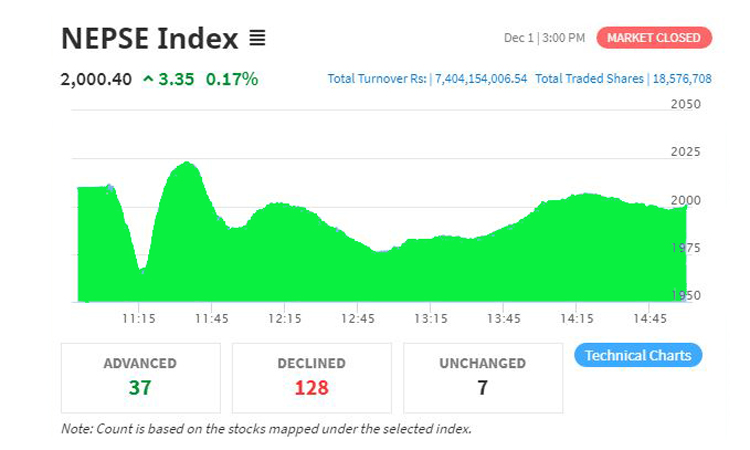
Task: Select the DECLINED 128 box
Action: [311, 377]
